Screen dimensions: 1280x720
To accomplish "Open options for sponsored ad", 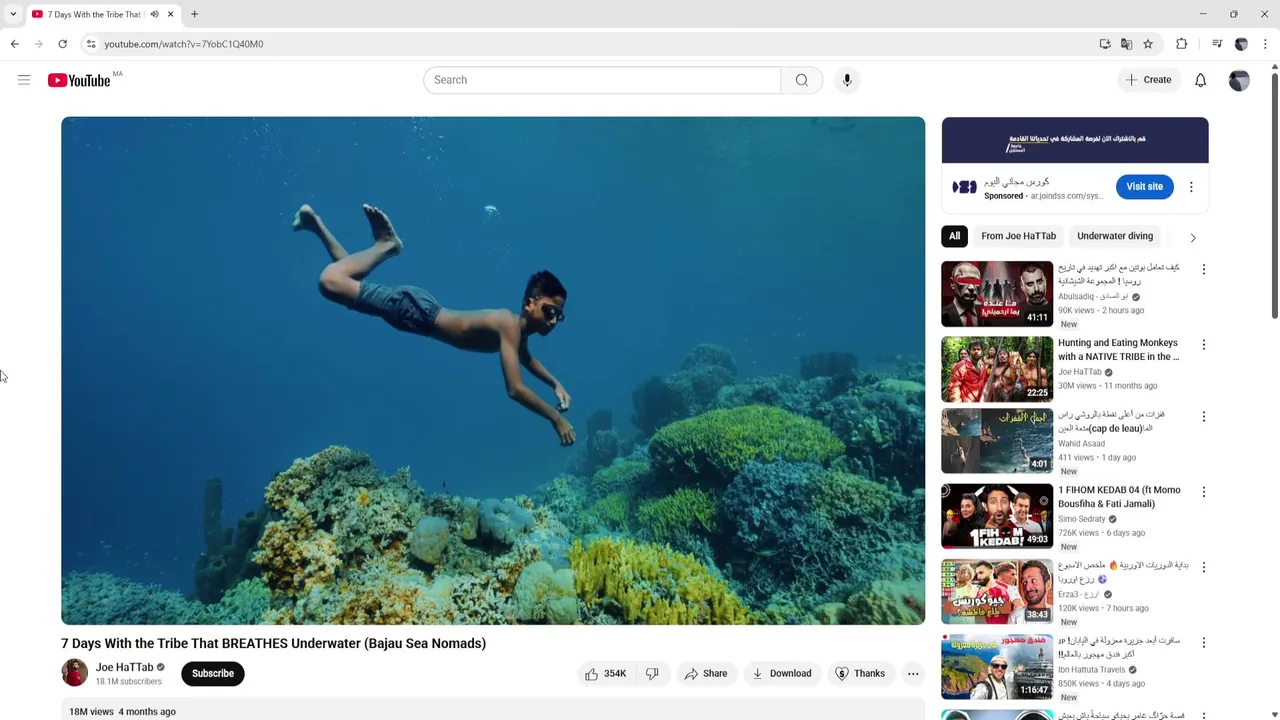I will pos(1191,187).
